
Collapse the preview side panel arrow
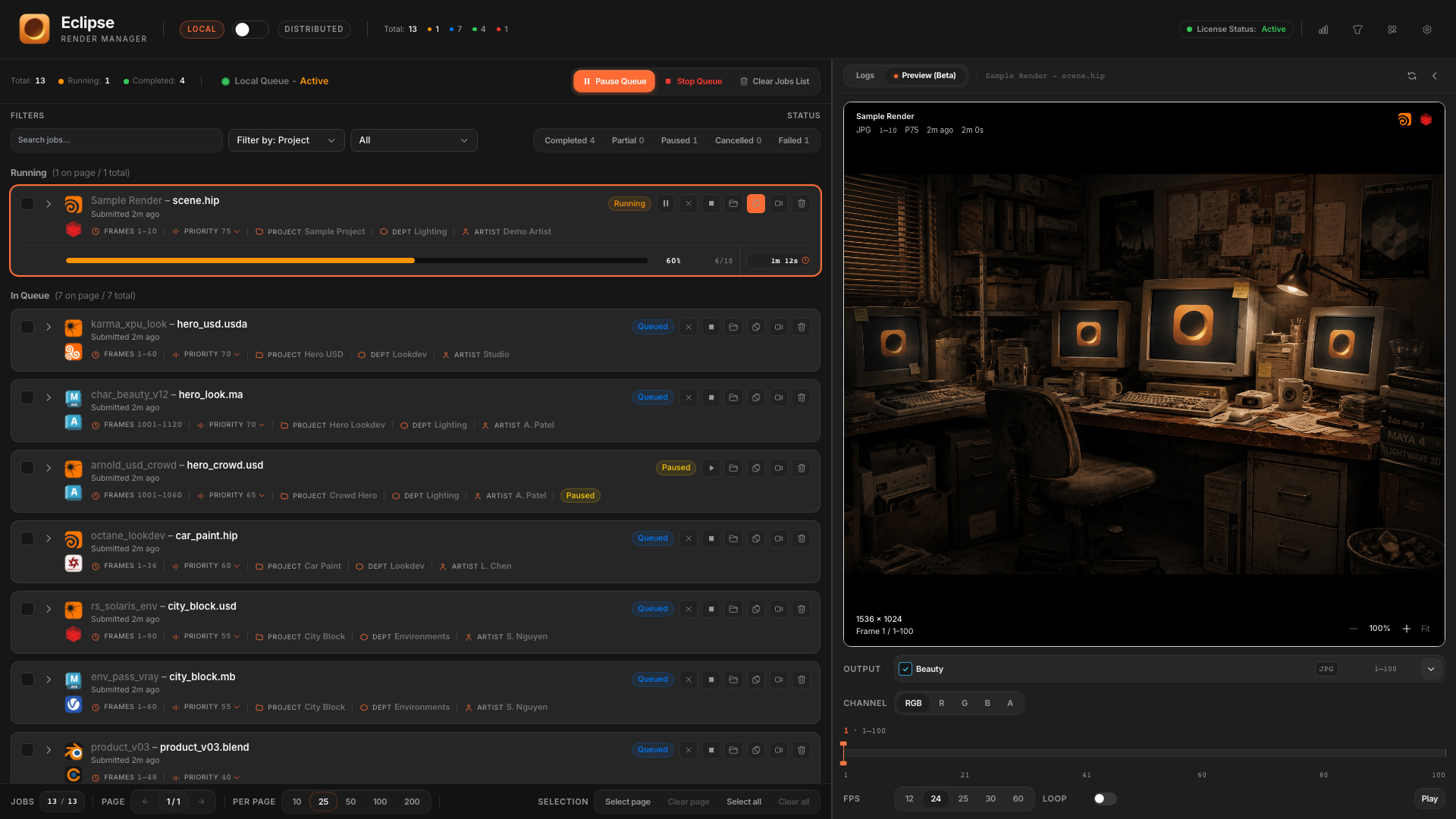(1435, 76)
